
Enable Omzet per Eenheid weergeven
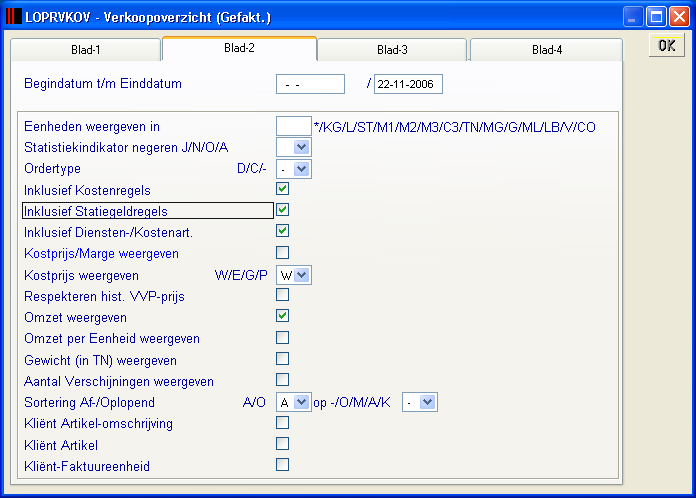(x=282, y=337)
